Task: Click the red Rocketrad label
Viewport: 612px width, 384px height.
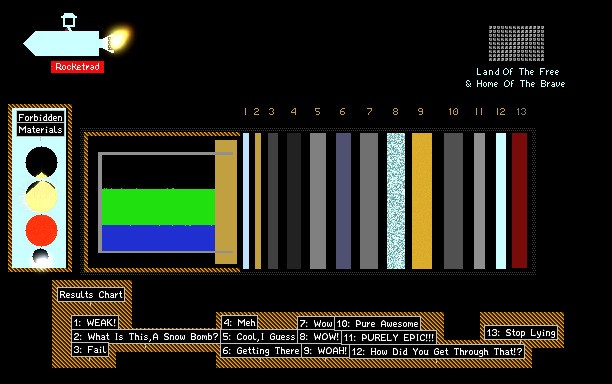Action: 77,67
